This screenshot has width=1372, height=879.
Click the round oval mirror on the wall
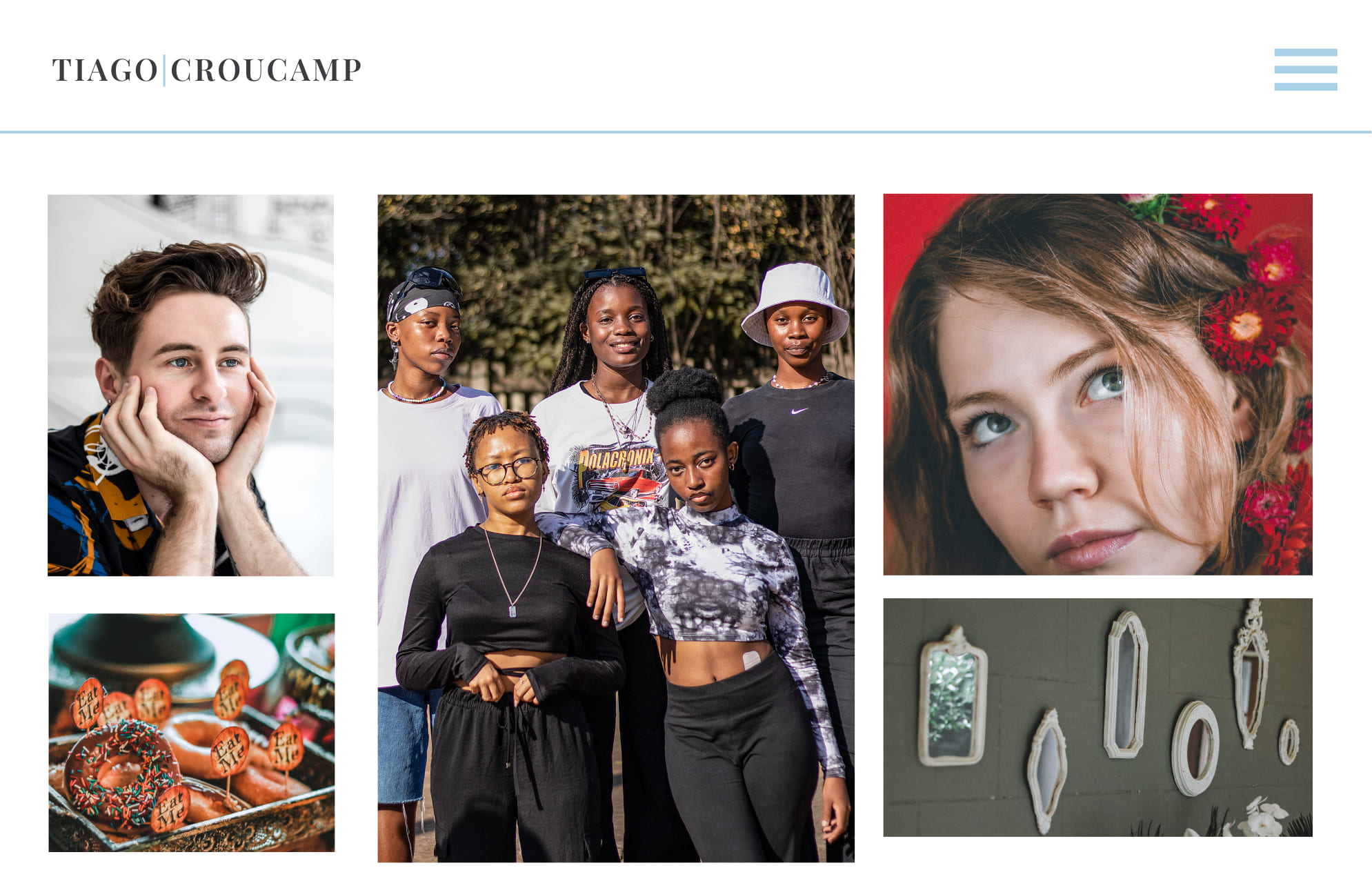[1195, 749]
